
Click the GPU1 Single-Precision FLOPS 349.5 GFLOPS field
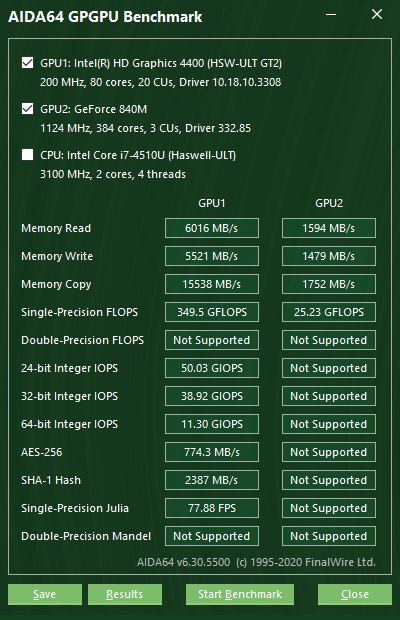[x=212, y=312]
